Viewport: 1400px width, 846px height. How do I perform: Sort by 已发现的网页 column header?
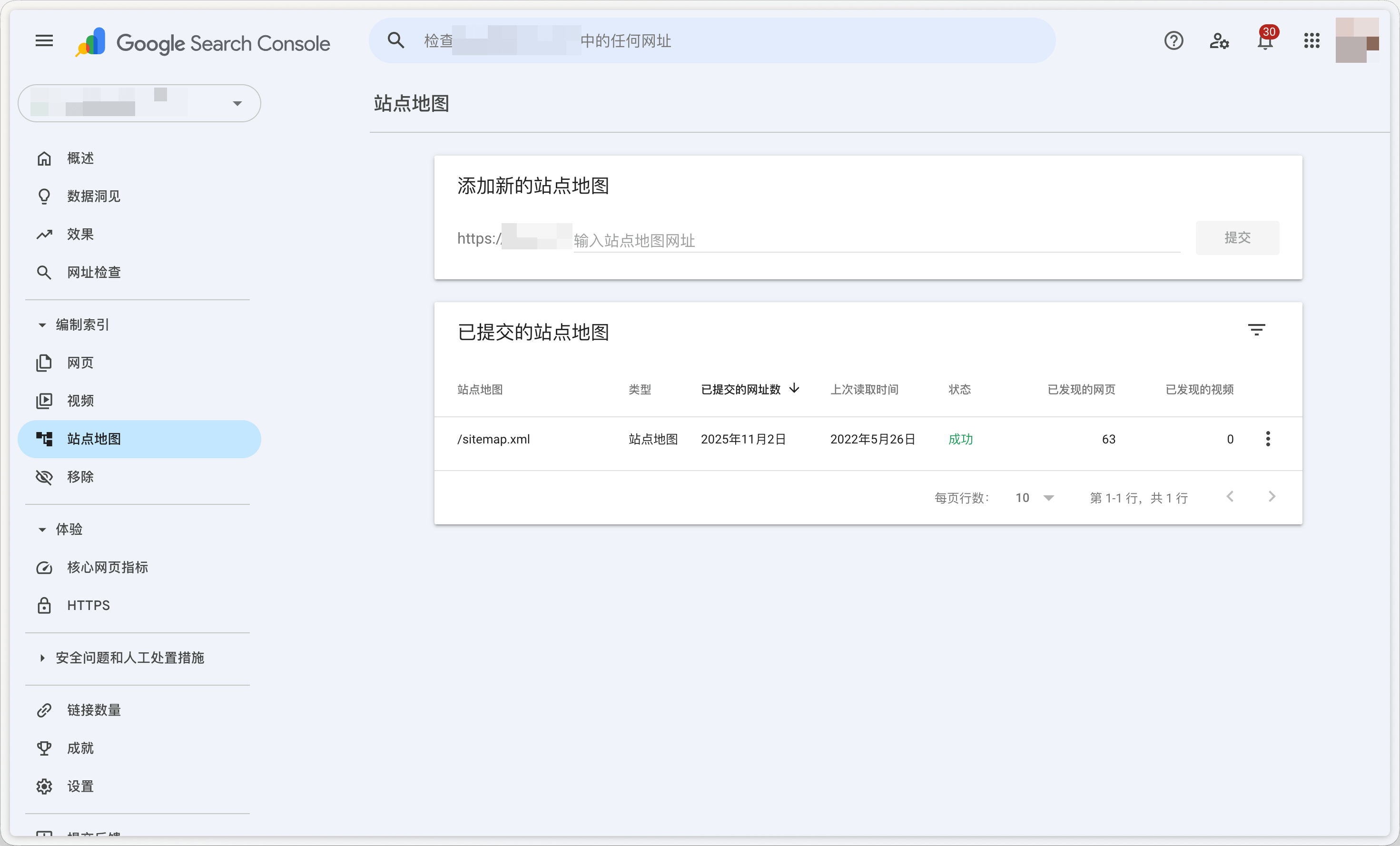pos(1081,390)
